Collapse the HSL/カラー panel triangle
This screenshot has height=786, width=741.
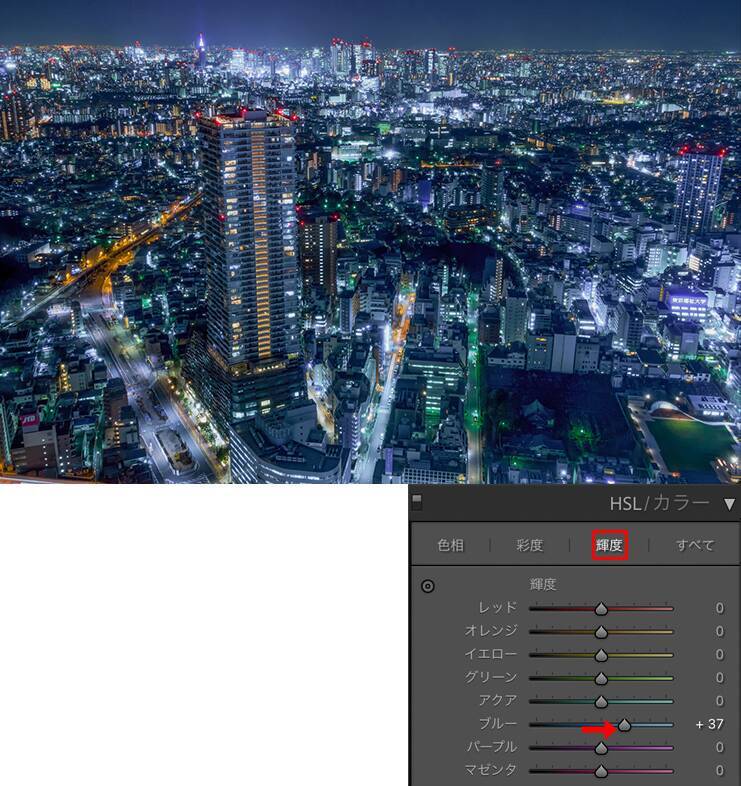[729, 503]
